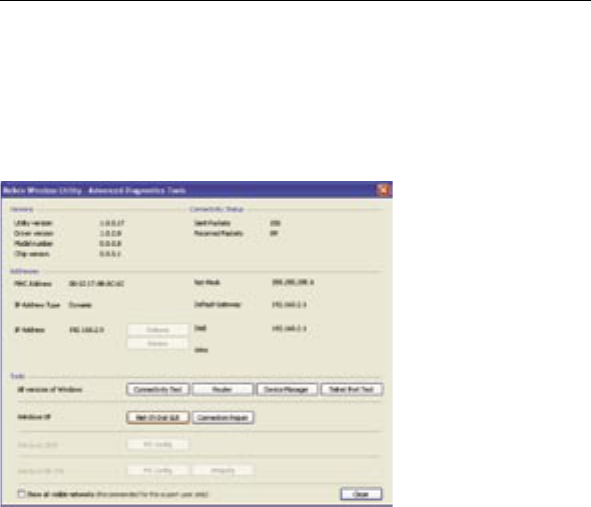Click the highlighted first Windows XP button
Image resolution: width=591 pixels, height=507 pixels.
coord(158,417)
